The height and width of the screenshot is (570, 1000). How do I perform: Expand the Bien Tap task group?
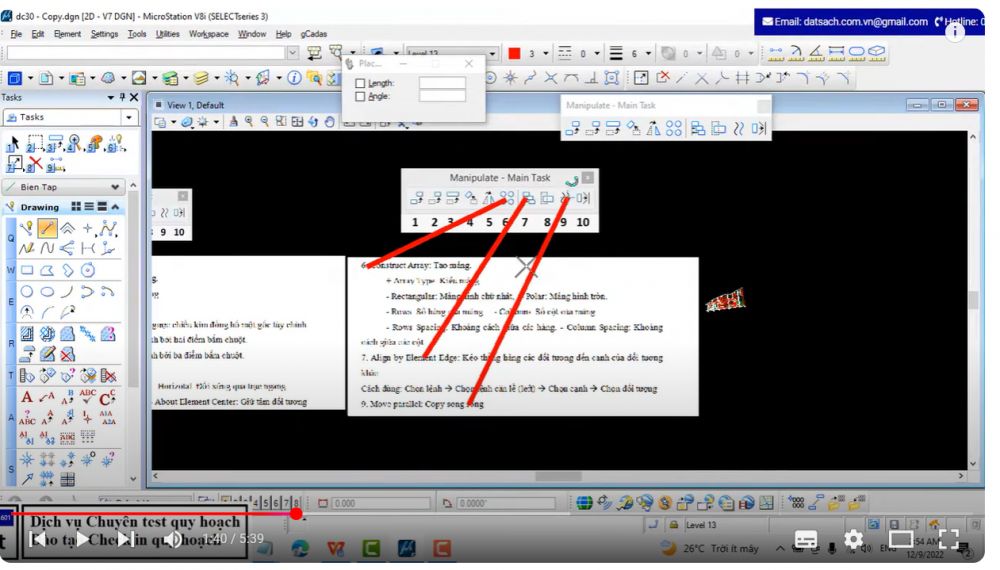(117, 187)
